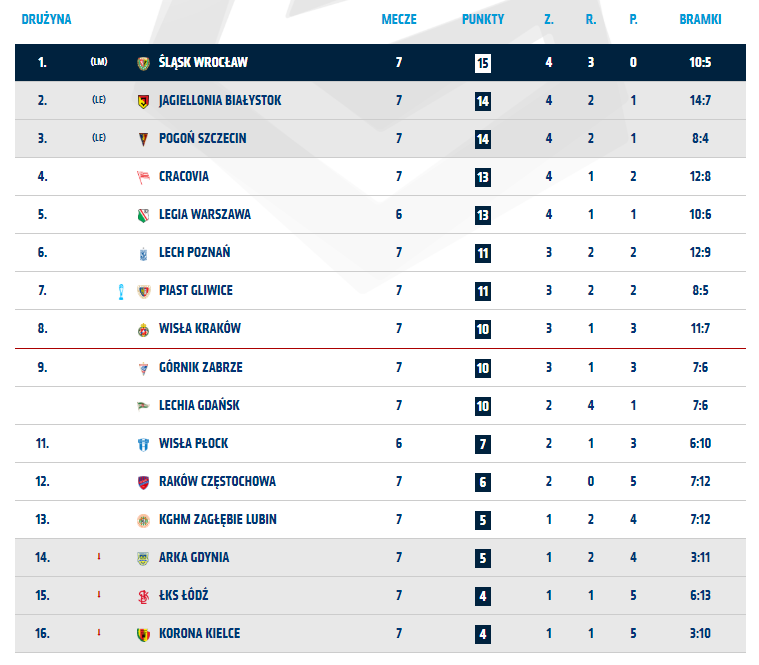Open the Górnik Zabrze team link

coord(200,367)
